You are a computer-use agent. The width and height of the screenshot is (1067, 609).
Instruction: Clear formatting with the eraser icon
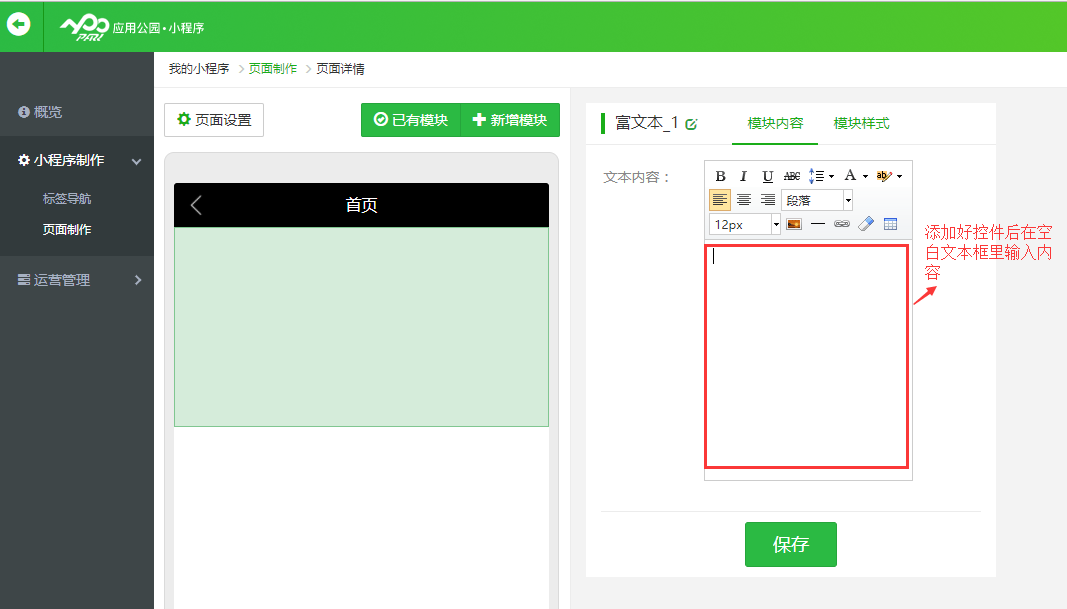click(x=866, y=224)
